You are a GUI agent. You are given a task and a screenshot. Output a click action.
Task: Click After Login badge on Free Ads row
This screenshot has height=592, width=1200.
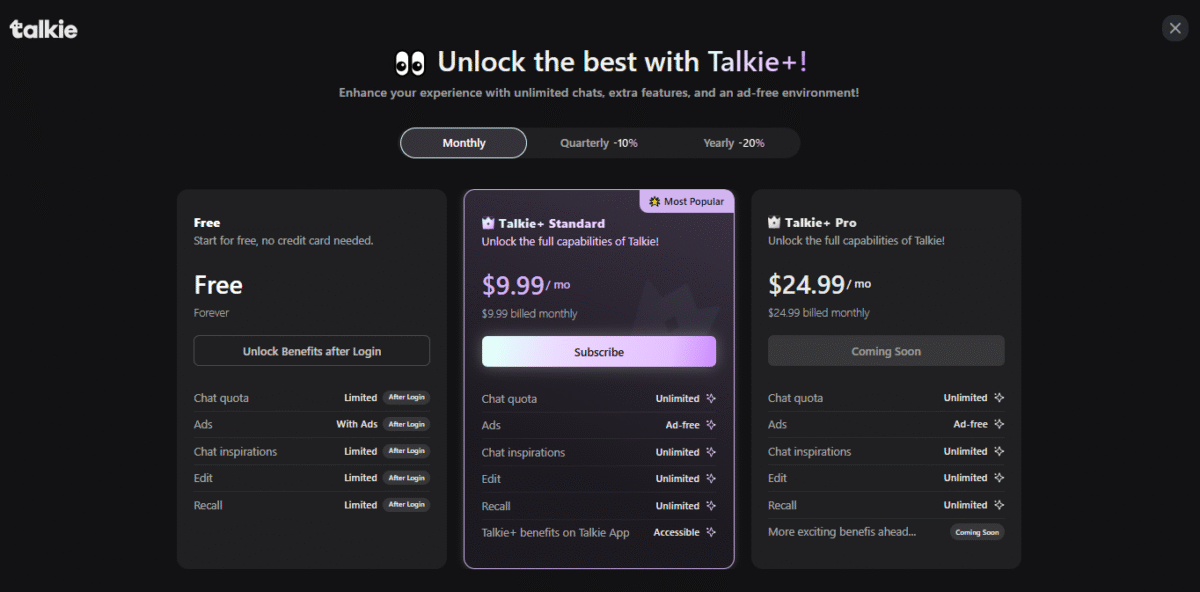point(406,424)
